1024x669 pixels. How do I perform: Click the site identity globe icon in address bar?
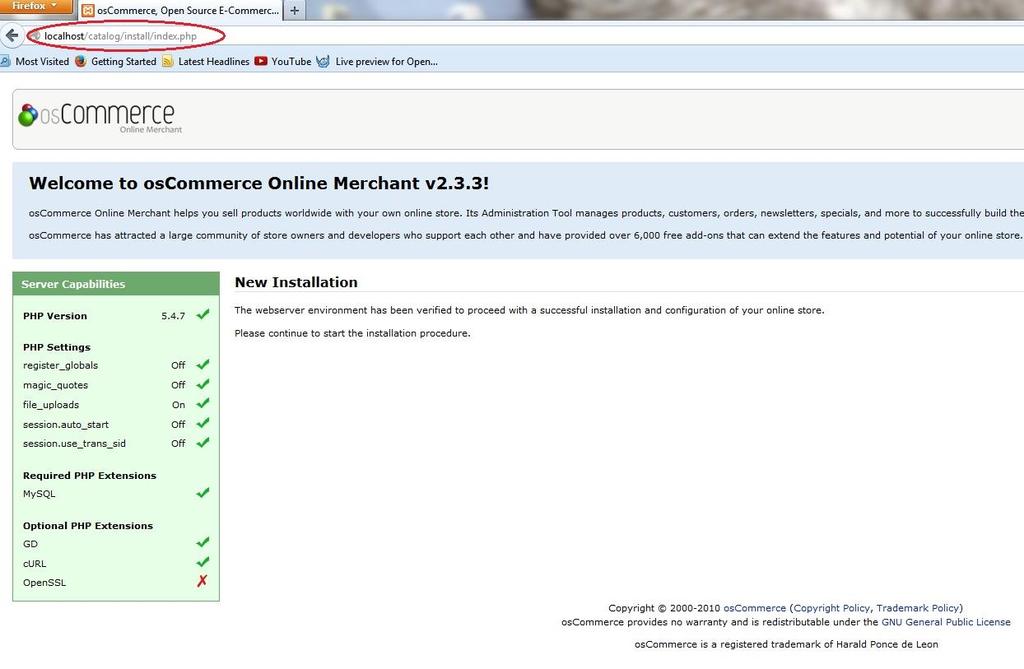tap(35, 36)
